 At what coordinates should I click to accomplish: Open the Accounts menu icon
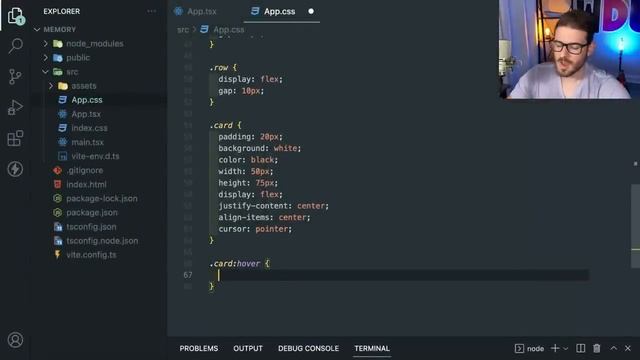(16, 340)
